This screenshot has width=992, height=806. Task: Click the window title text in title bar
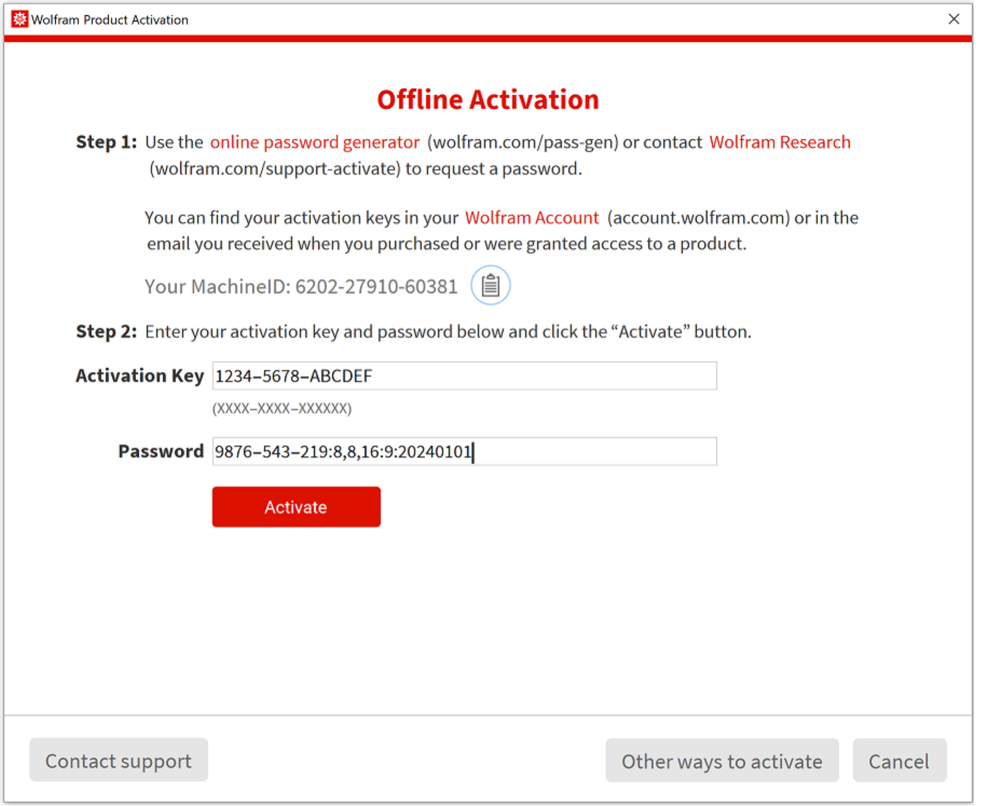[110, 19]
